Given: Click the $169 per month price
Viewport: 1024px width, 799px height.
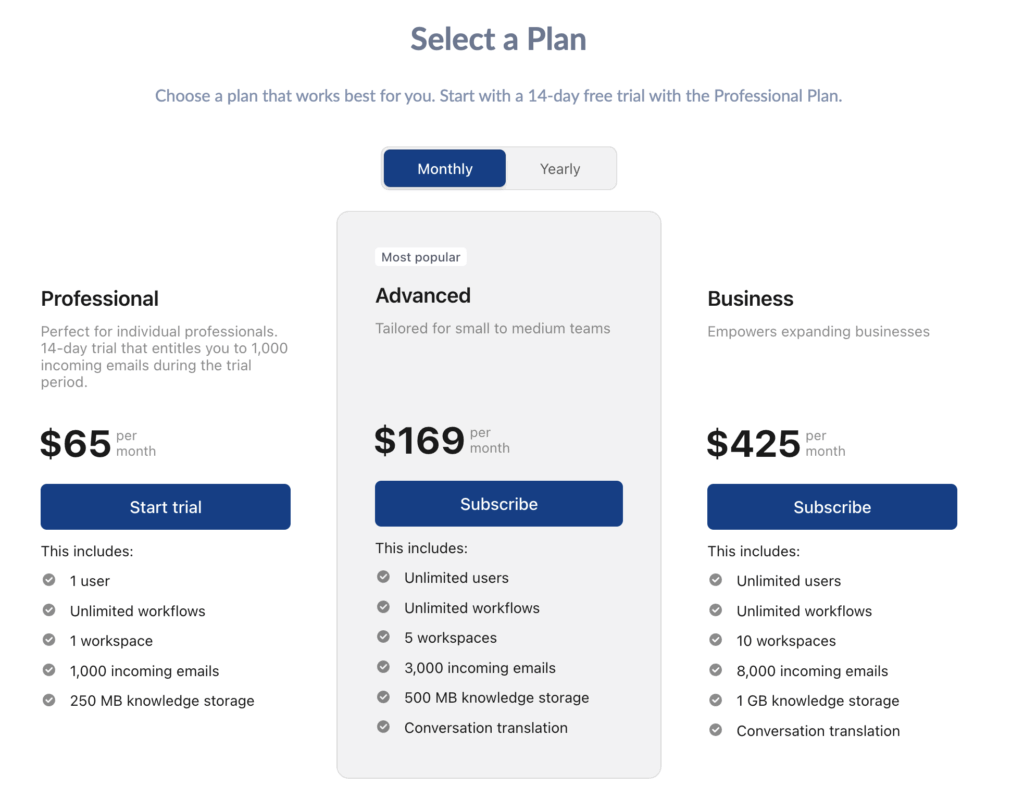Looking at the screenshot, I should point(442,440).
